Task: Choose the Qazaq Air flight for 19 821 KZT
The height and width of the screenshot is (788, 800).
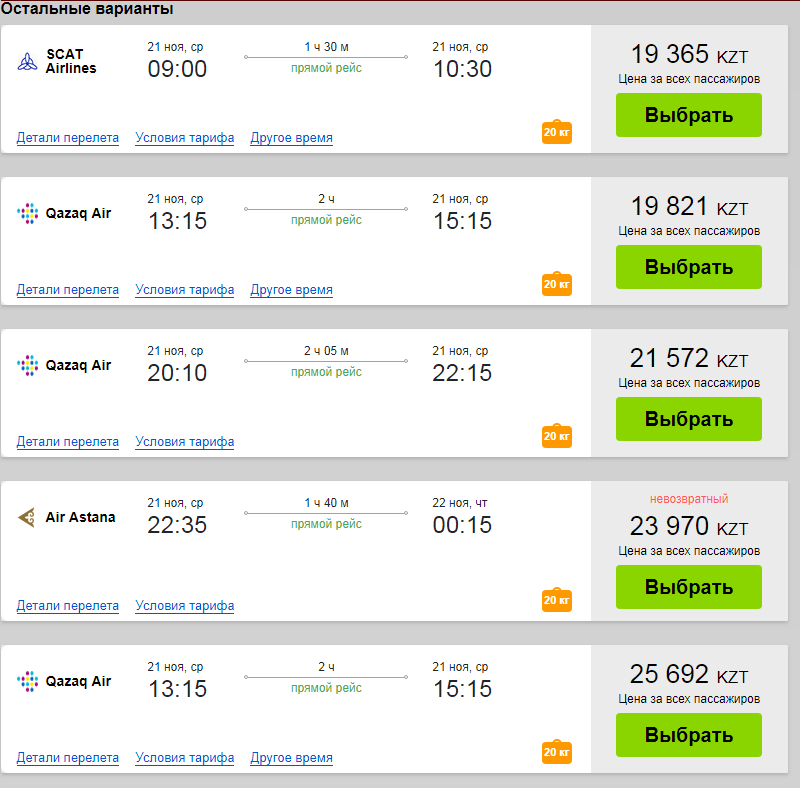Action: point(689,267)
